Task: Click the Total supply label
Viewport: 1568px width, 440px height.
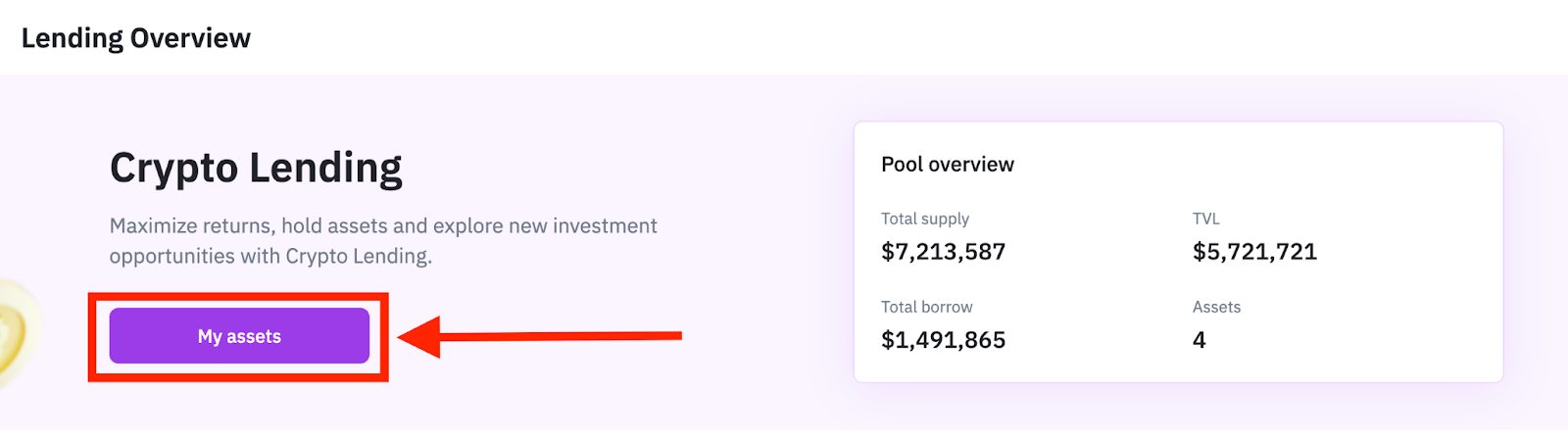Action: click(x=924, y=219)
